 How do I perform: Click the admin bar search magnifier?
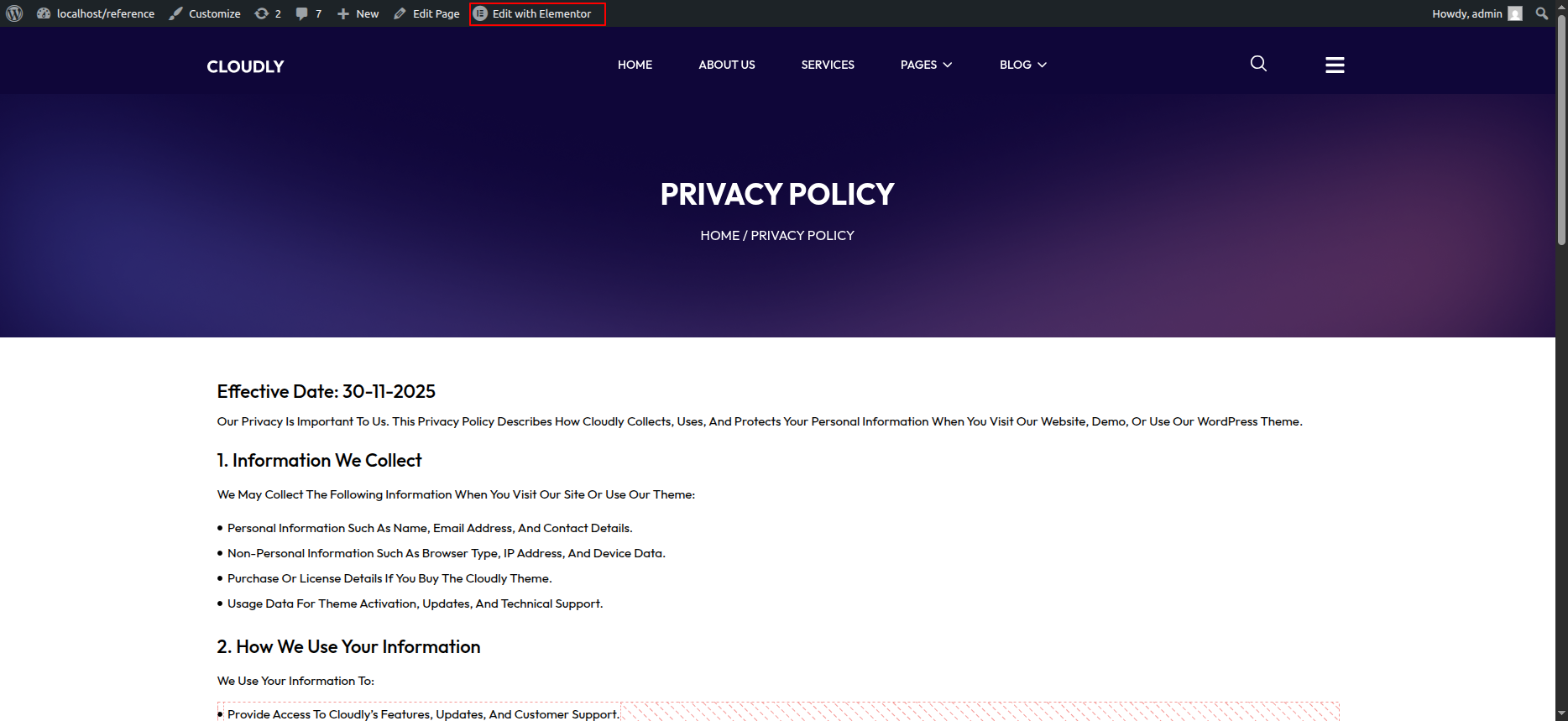tap(1542, 13)
